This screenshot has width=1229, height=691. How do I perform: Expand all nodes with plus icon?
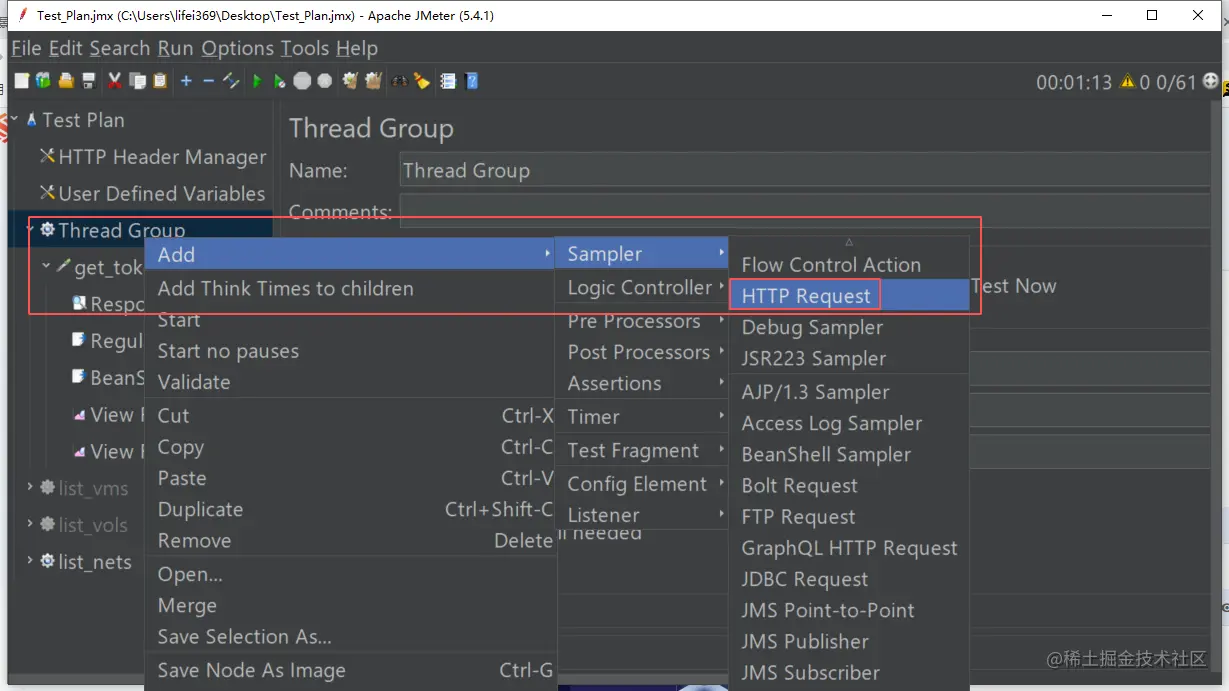click(186, 81)
